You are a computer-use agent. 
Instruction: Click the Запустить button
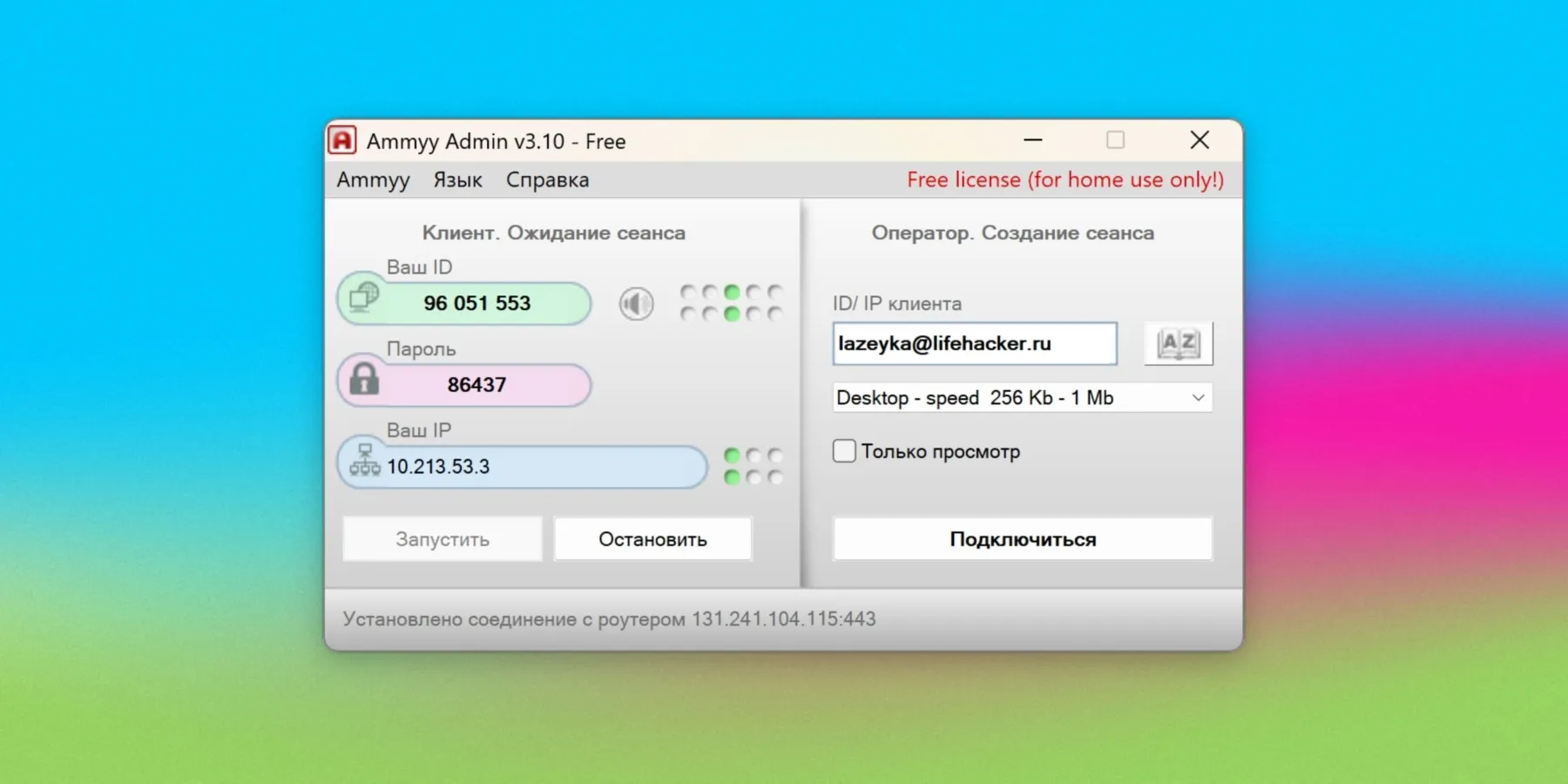pyautogui.click(x=443, y=539)
